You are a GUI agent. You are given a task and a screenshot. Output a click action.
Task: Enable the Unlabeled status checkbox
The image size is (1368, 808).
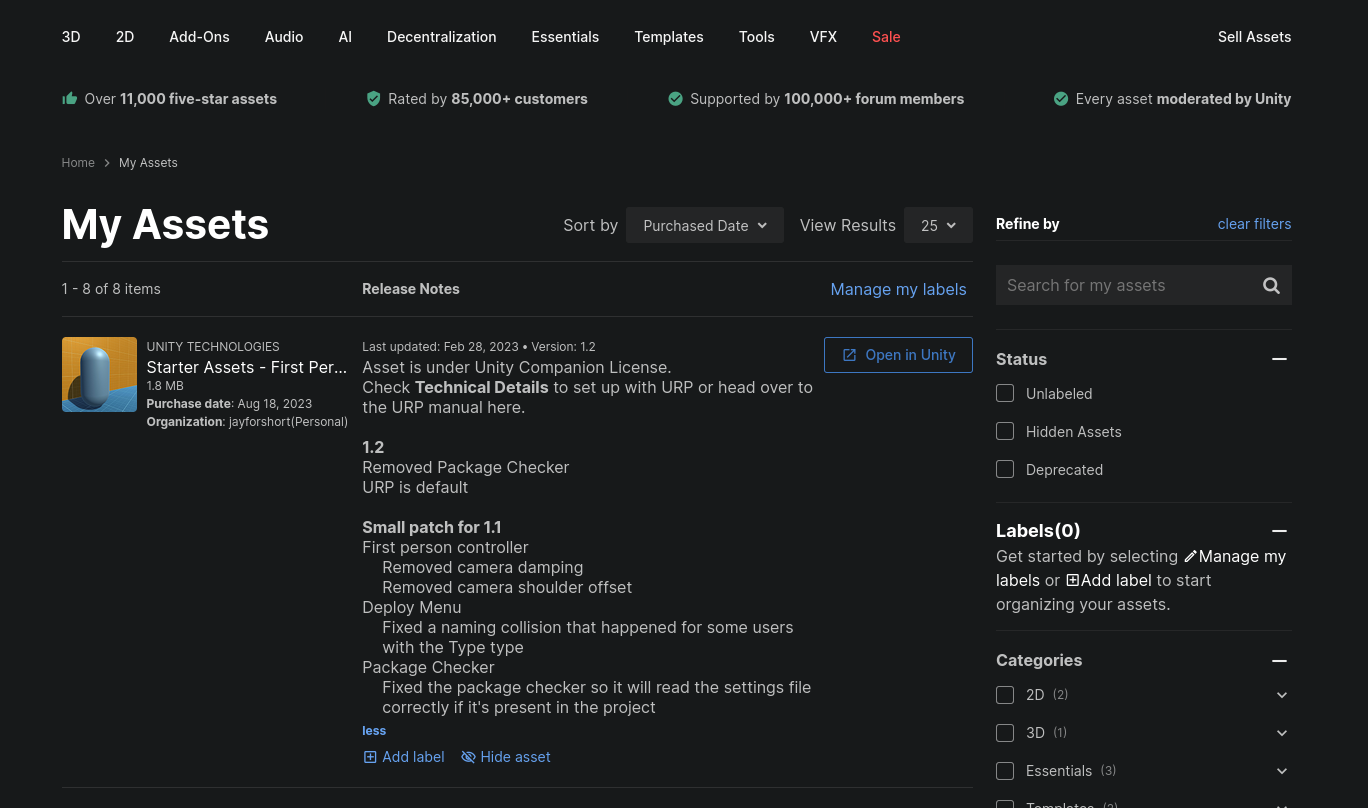tap(1005, 394)
